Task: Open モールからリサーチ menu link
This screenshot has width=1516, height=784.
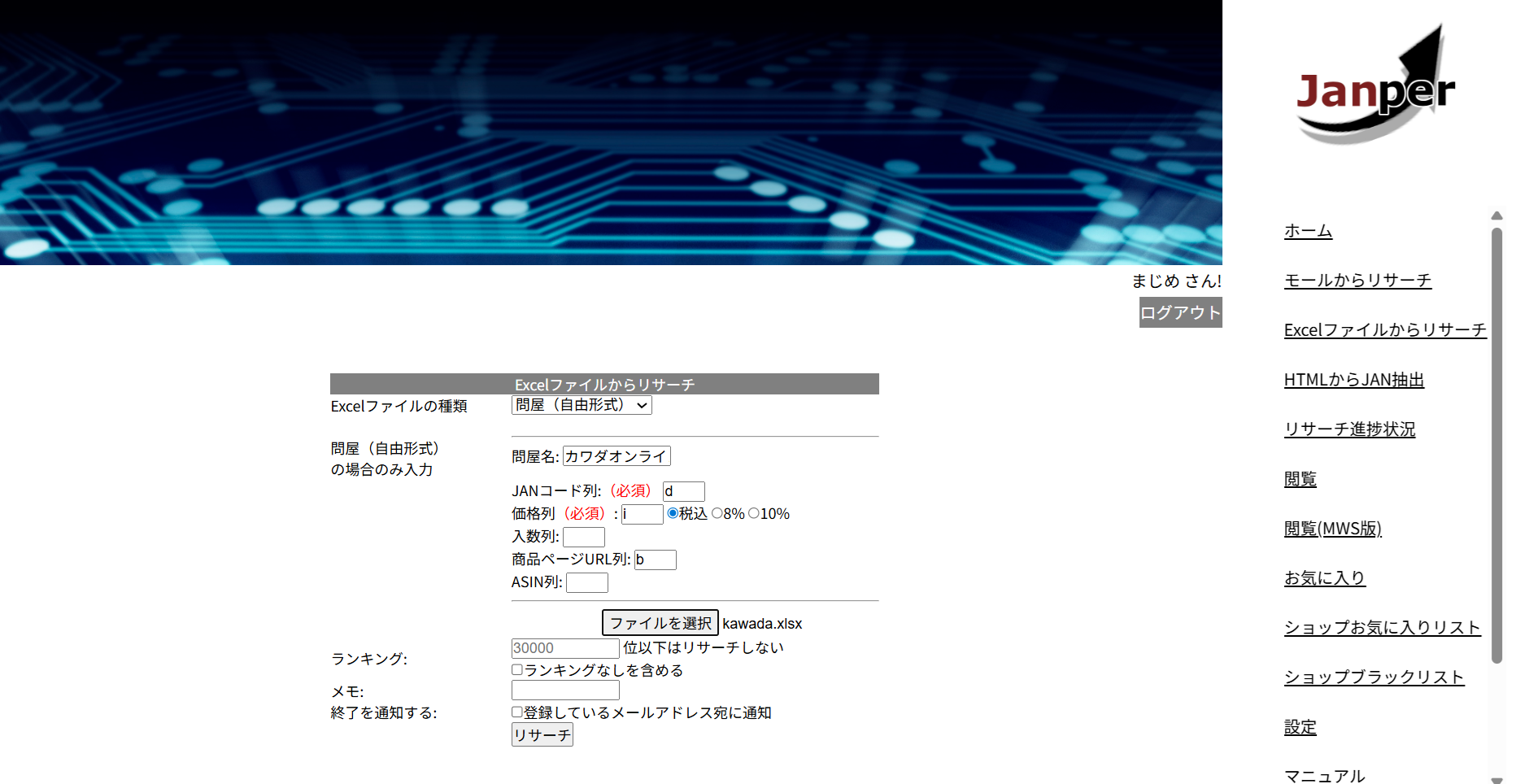Action: [x=1357, y=281]
